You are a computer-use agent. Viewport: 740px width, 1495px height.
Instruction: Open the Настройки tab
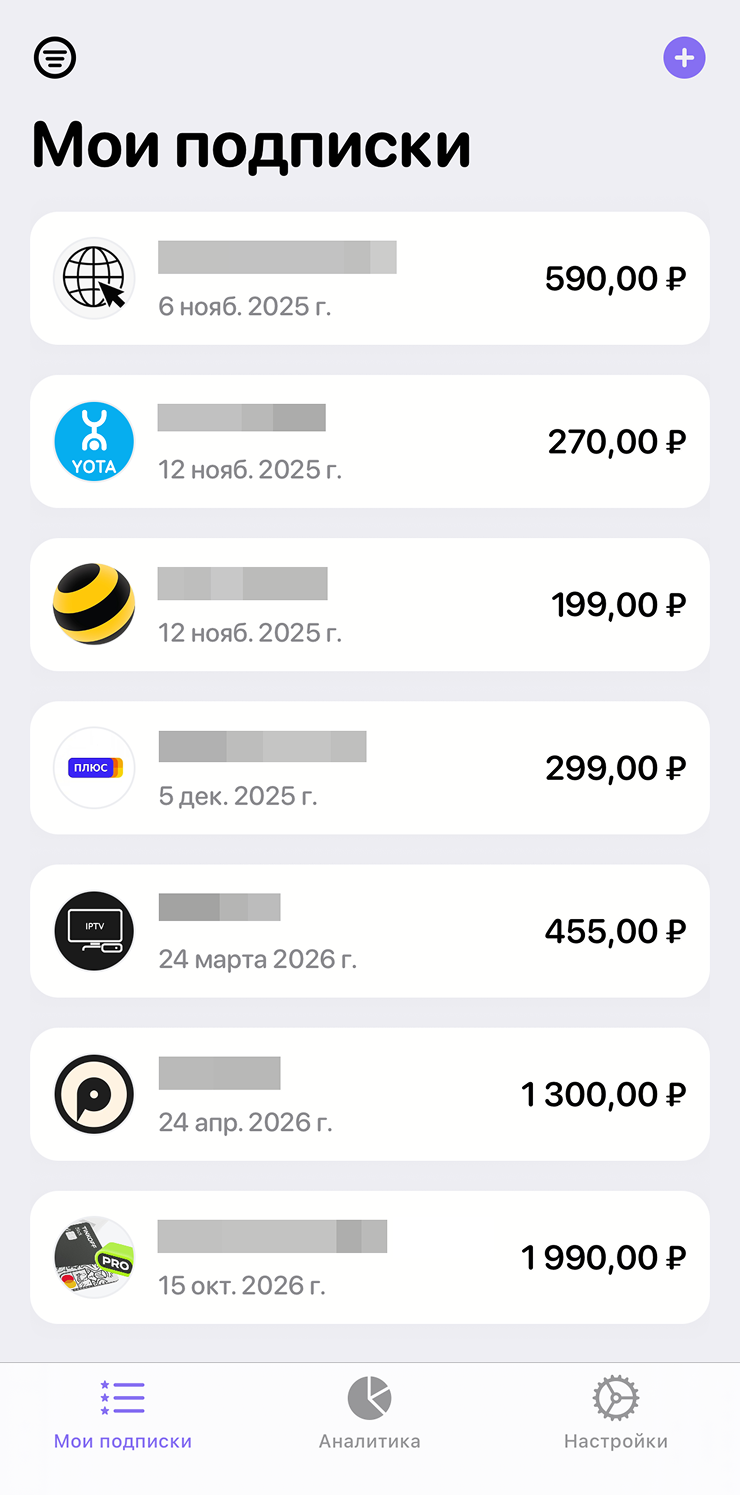pyautogui.click(x=615, y=1412)
